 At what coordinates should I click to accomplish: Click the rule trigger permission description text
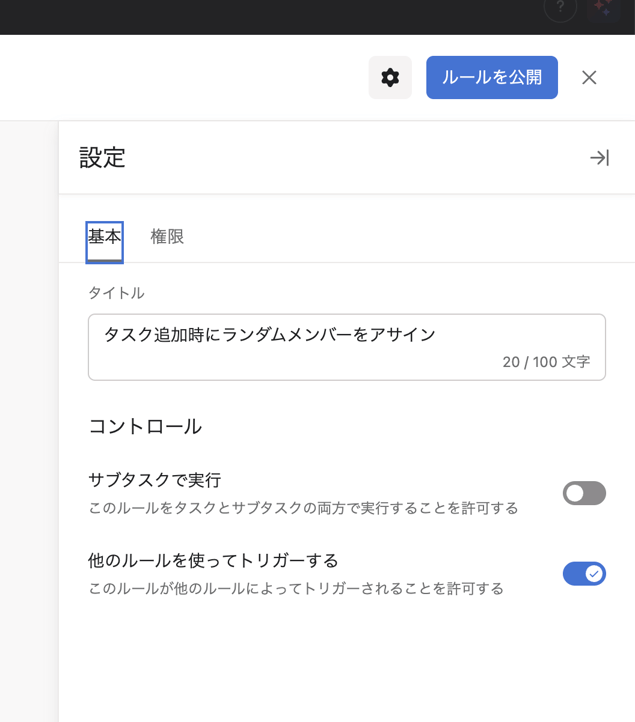295,588
